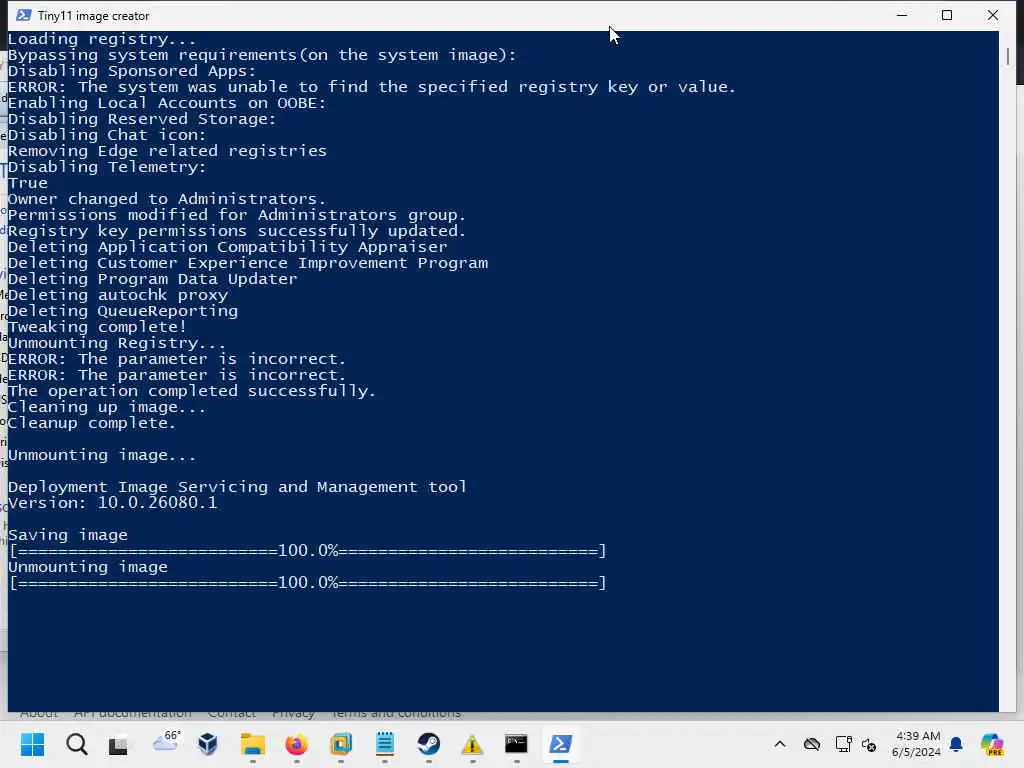The width and height of the screenshot is (1024, 768).
Task: Click the muted volume tray icon
Action: click(869, 744)
